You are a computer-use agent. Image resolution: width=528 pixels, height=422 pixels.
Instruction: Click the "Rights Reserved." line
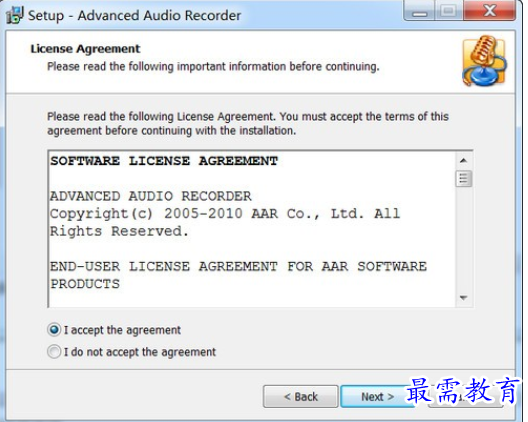(119, 231)
